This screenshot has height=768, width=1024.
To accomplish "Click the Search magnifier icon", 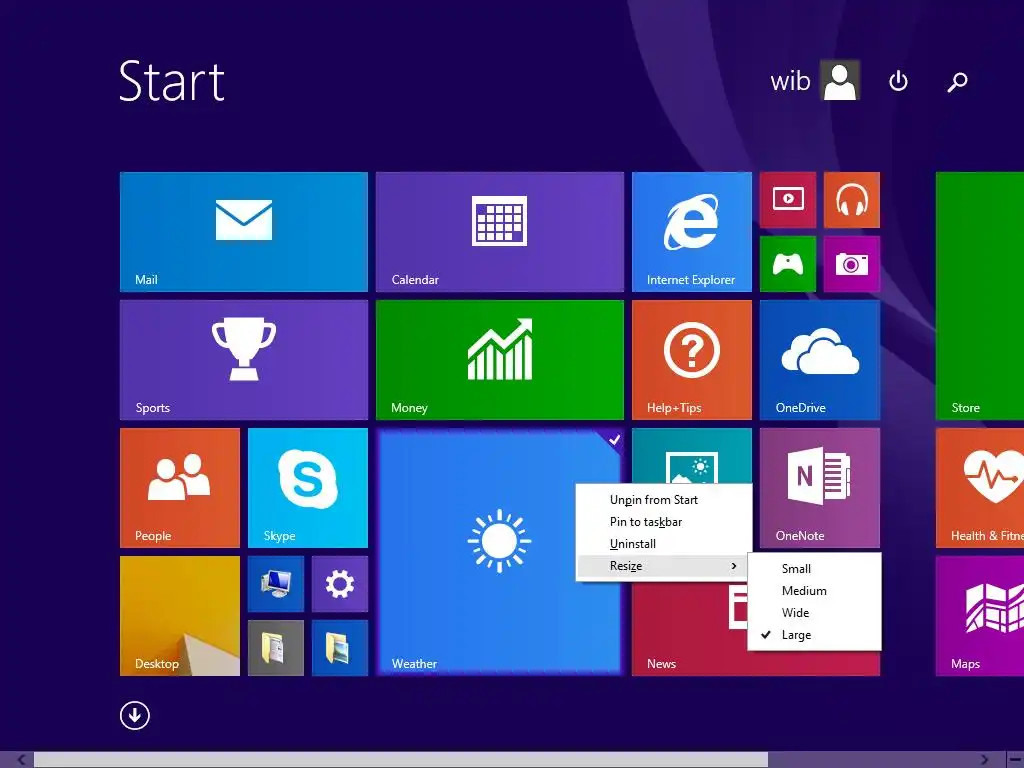I will click(x=957, y=82).
